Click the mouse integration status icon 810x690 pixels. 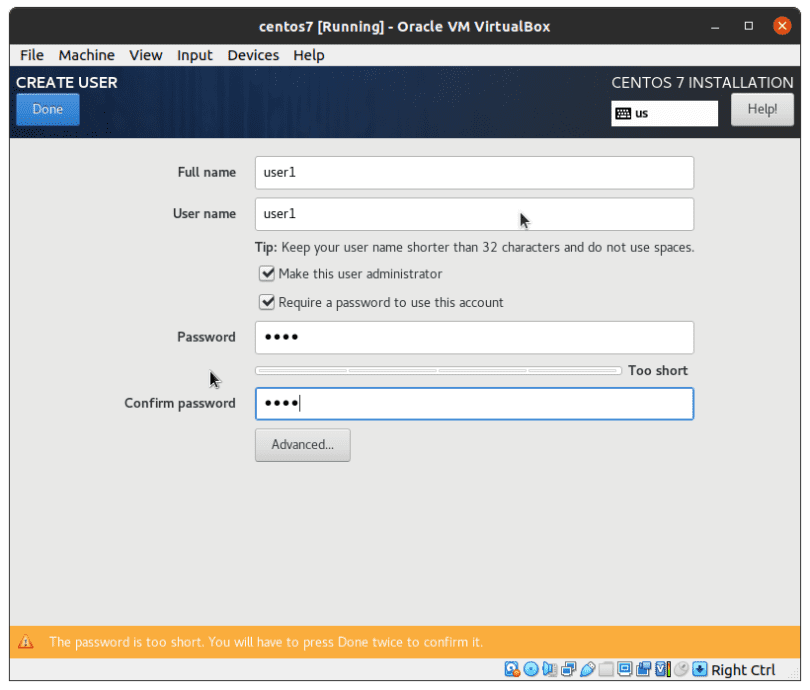click(x=680, y=669)
